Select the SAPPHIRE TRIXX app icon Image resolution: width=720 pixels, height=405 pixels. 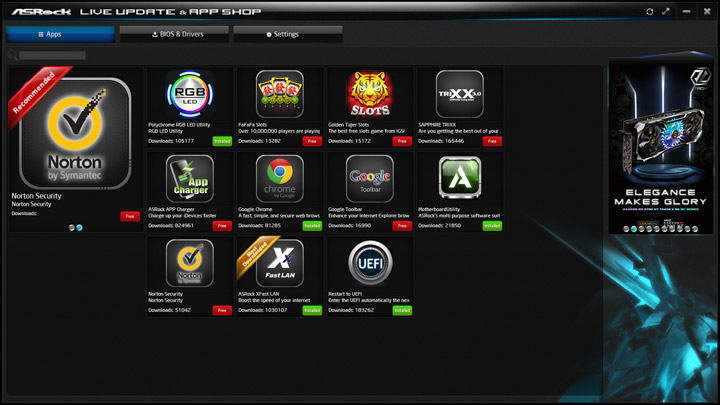(x=460, y=94)
